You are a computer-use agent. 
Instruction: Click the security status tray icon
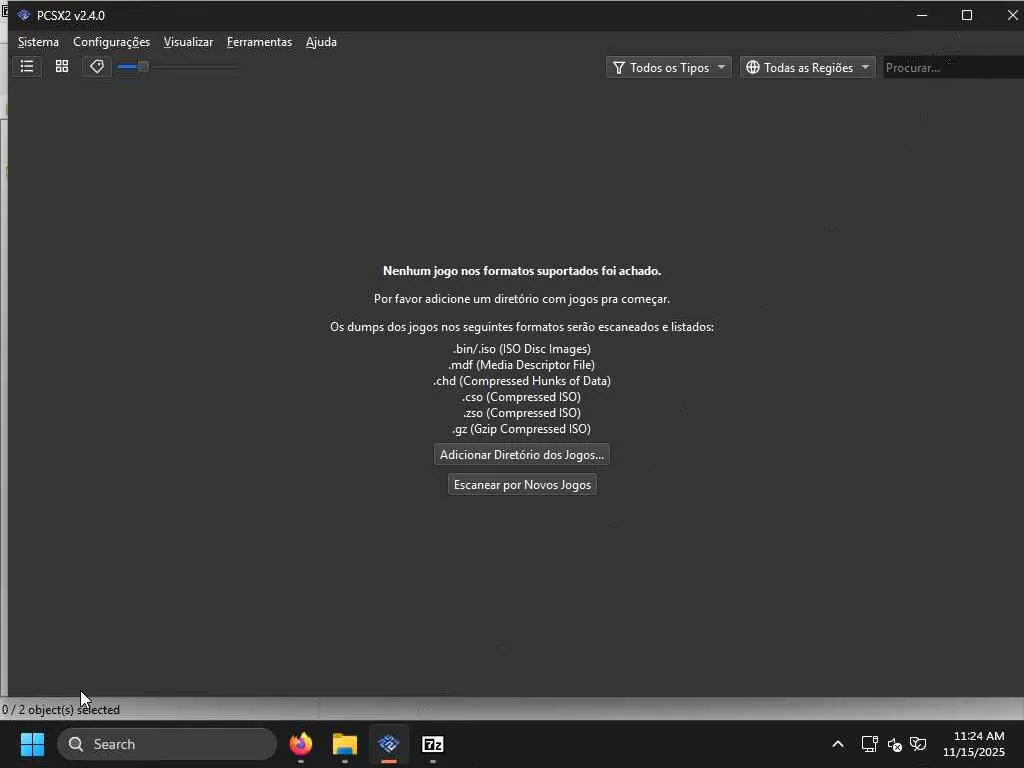pos(918,744)
